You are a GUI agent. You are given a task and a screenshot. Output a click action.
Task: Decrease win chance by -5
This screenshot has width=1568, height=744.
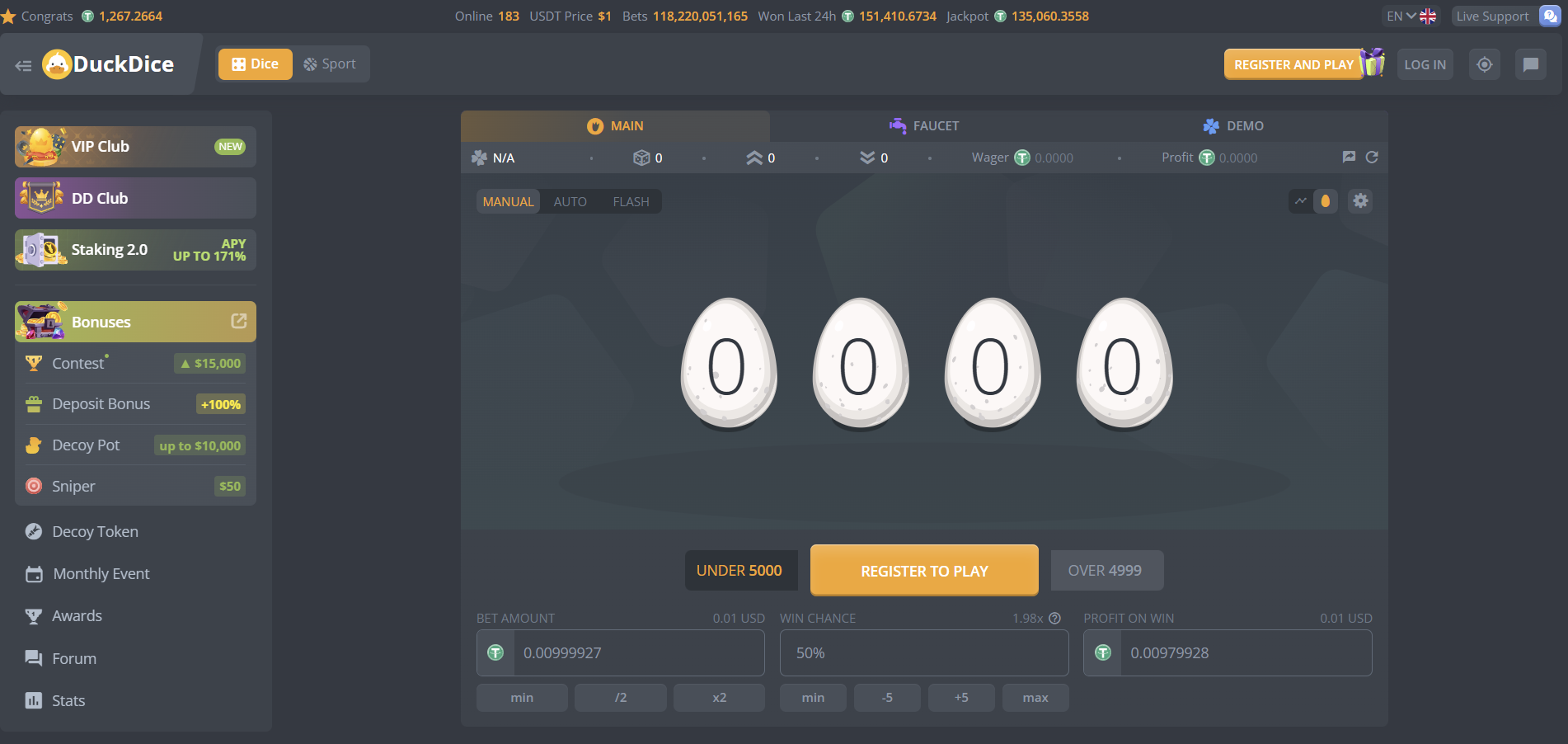coord(887,698)
